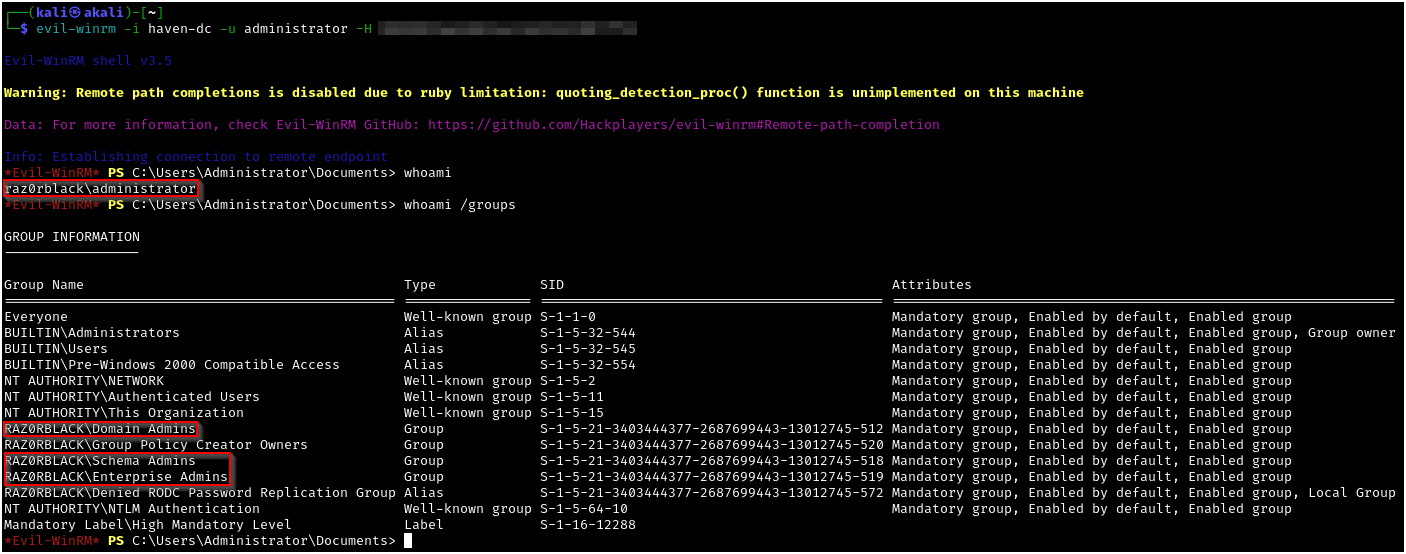The height and width of the screenshot is (554, 1406).
Task: Click the evil-winrm command on the first line
Action: (x=190, y=29)
